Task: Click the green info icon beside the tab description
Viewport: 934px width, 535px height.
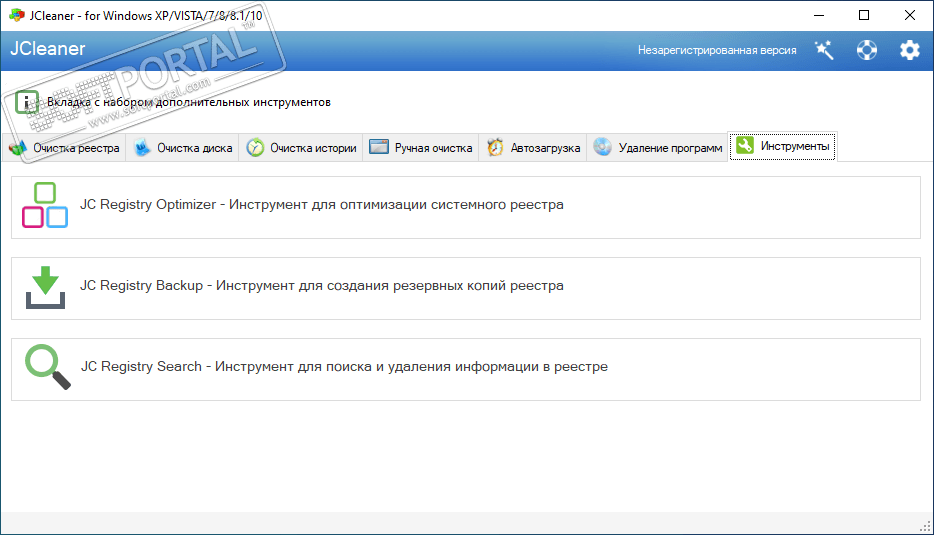Action: tap(27, 102)
